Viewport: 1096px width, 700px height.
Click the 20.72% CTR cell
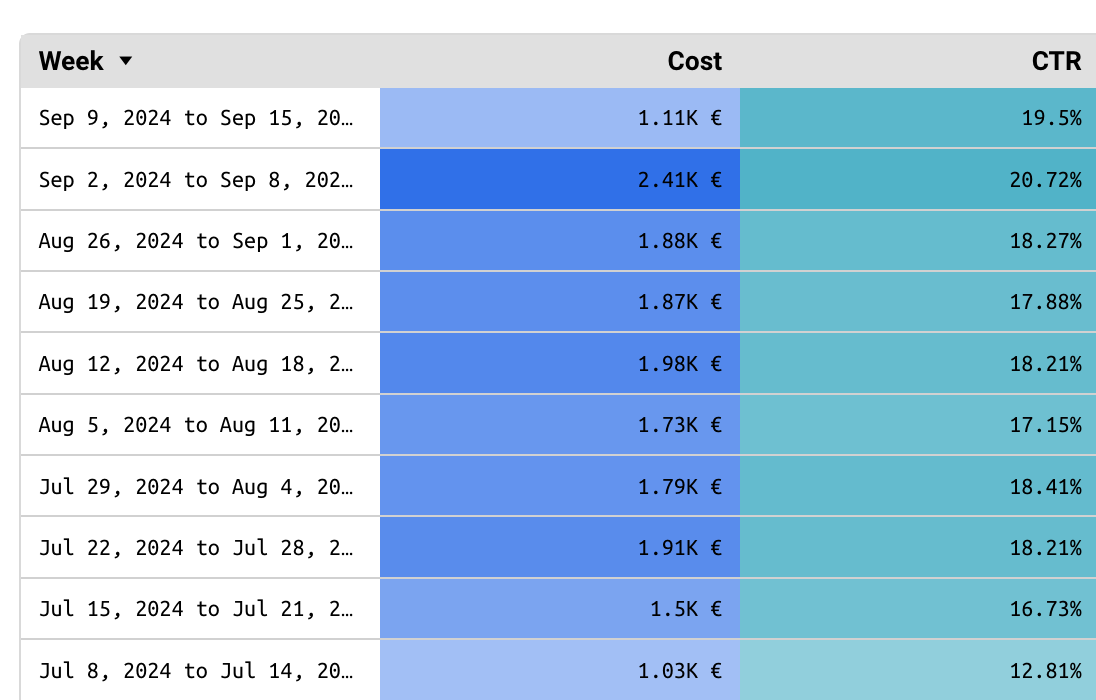pyautogui.click(x=1044, y=180)
